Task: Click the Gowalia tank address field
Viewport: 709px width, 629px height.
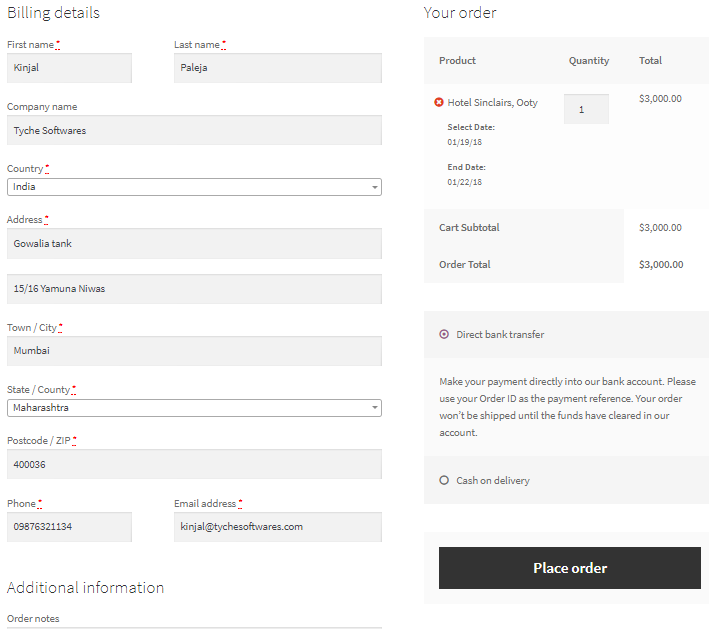Action: click(x=194, y=244)
